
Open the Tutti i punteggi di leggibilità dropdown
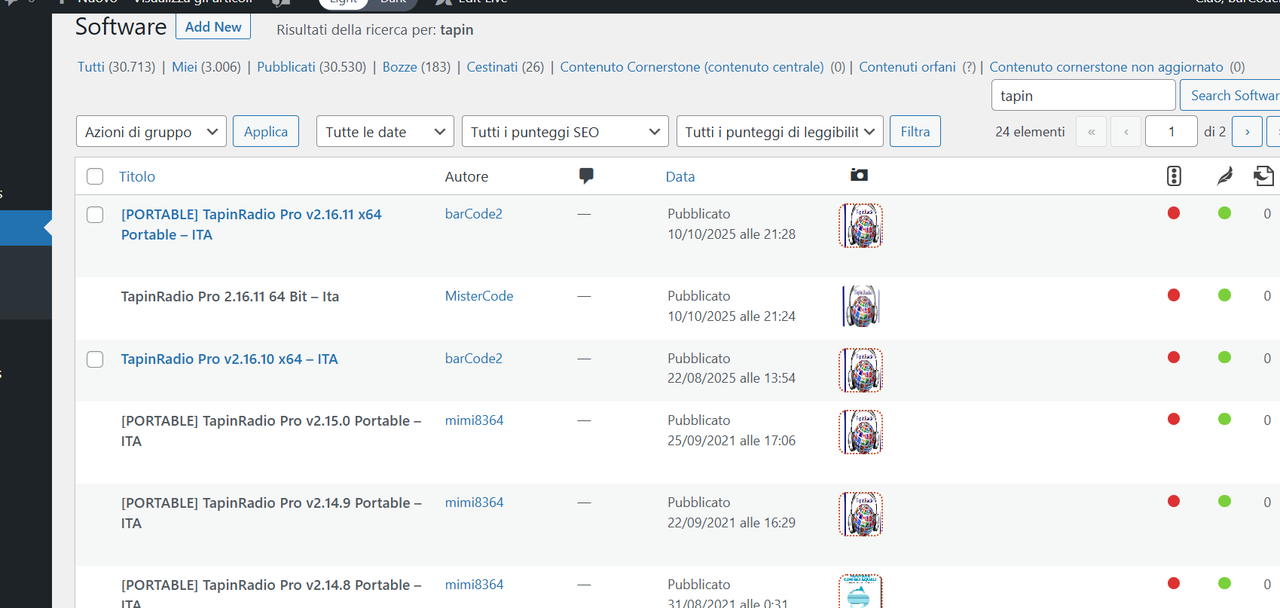point(780,131)
